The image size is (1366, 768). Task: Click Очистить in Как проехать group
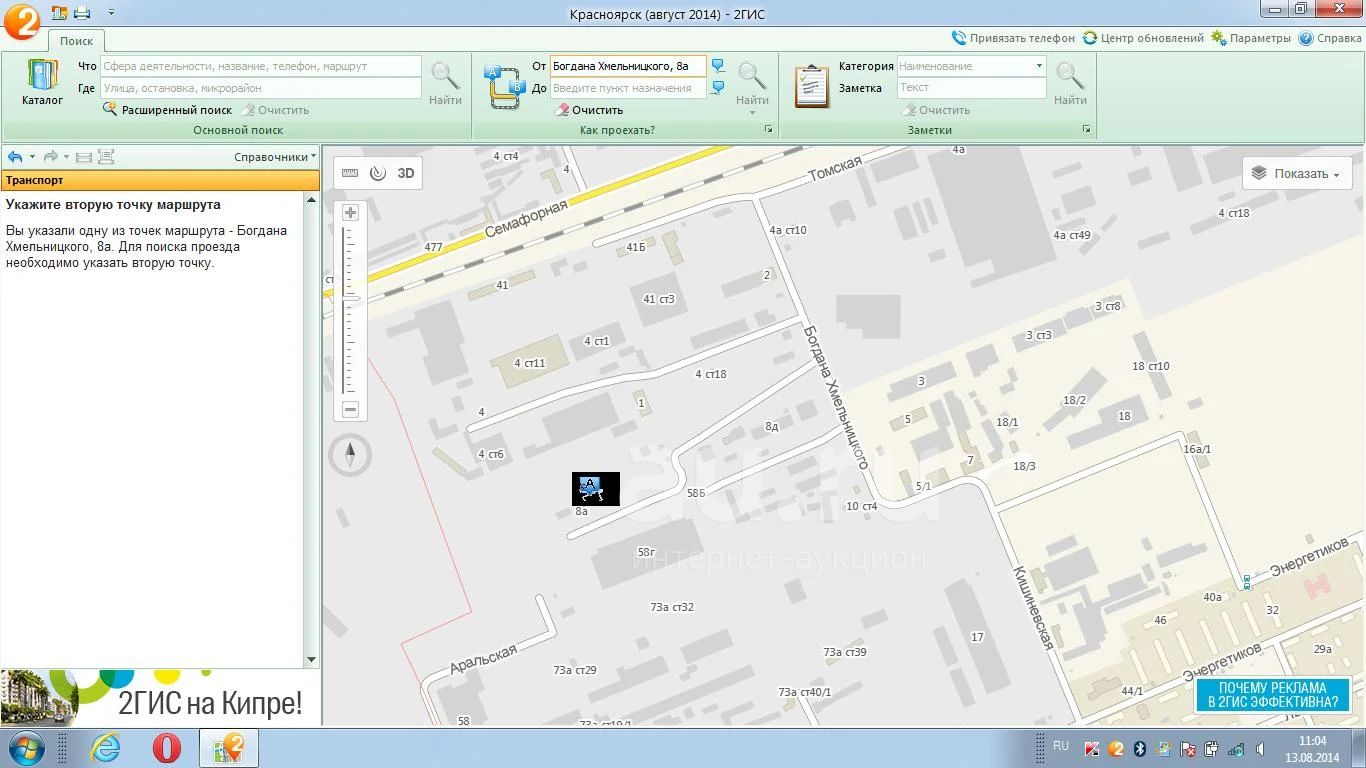[x=590, y=110]
